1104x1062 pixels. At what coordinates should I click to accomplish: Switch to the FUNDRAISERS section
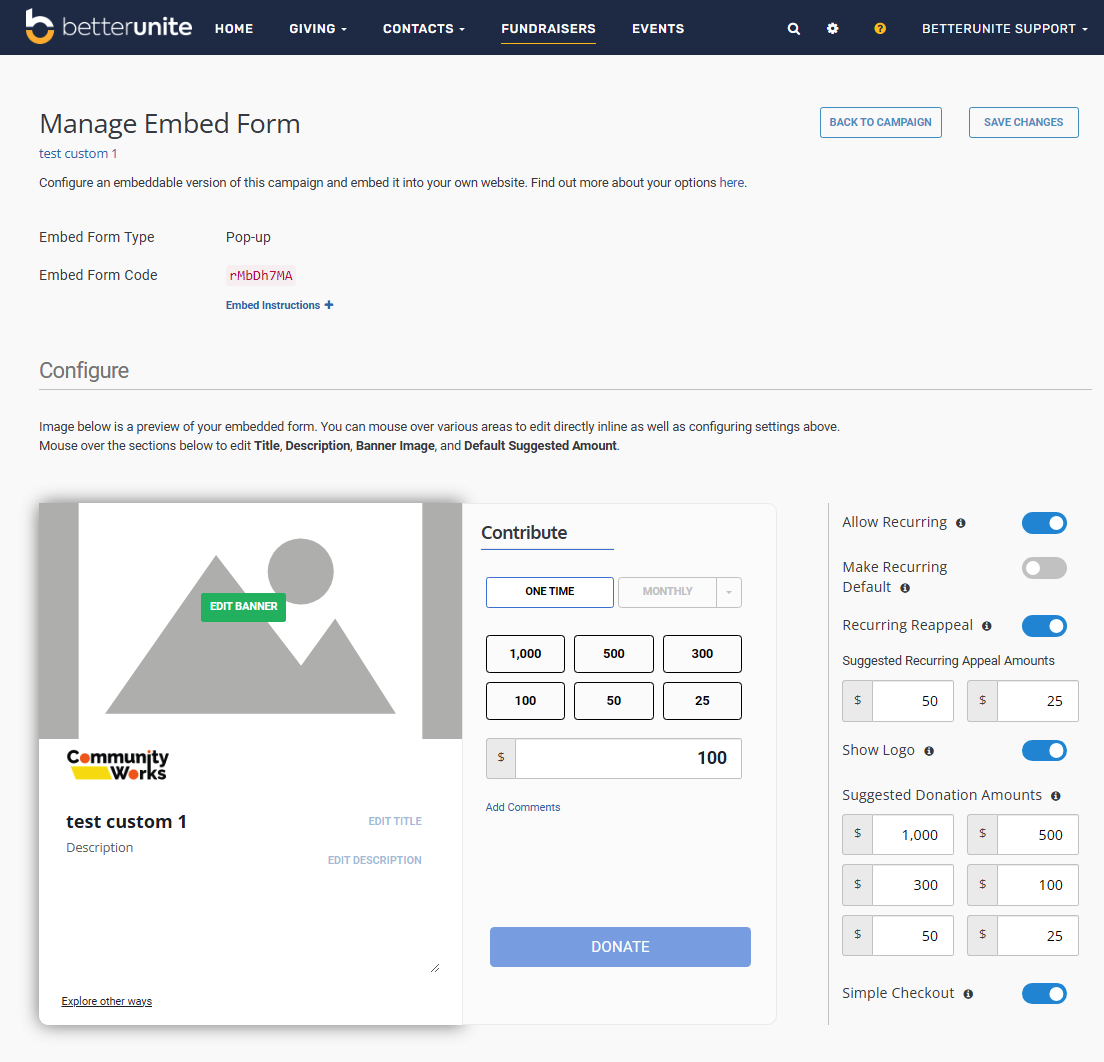click(548, 28)
